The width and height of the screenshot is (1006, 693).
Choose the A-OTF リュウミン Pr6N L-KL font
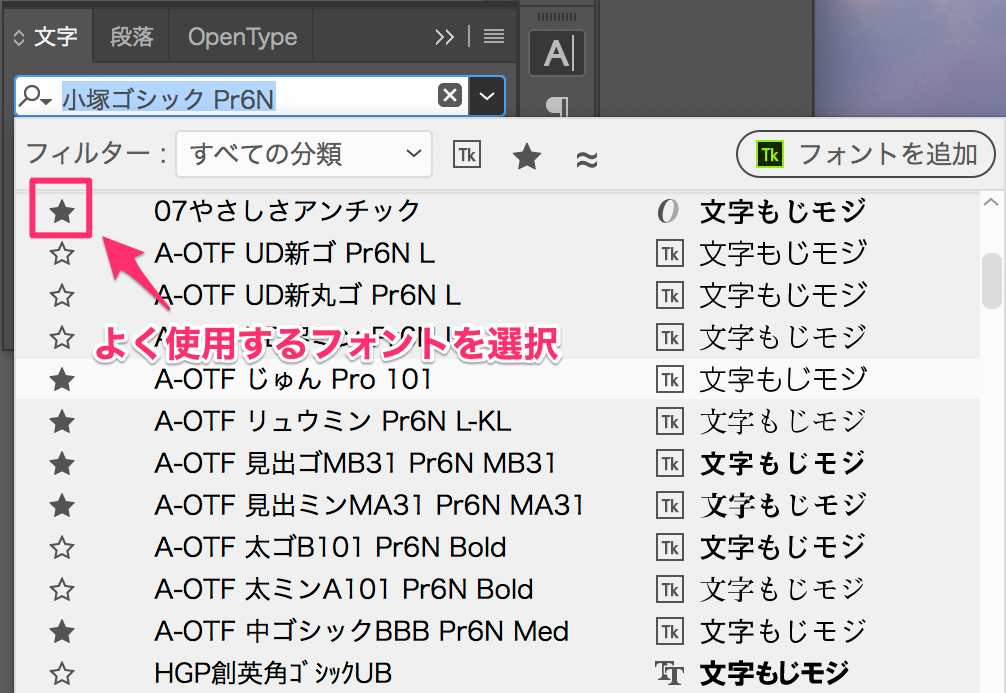(332, 421)
